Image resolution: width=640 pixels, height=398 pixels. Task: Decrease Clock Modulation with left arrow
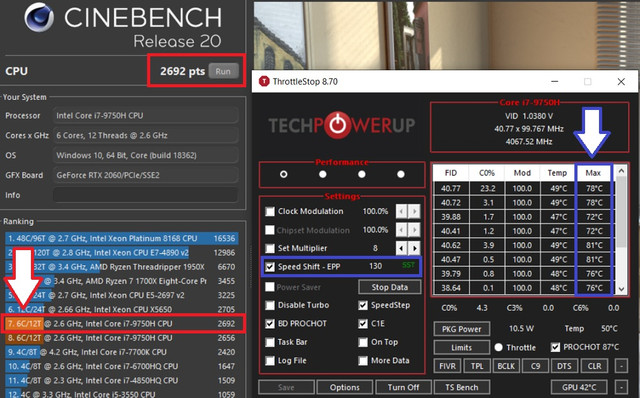(x=402, y=211)
